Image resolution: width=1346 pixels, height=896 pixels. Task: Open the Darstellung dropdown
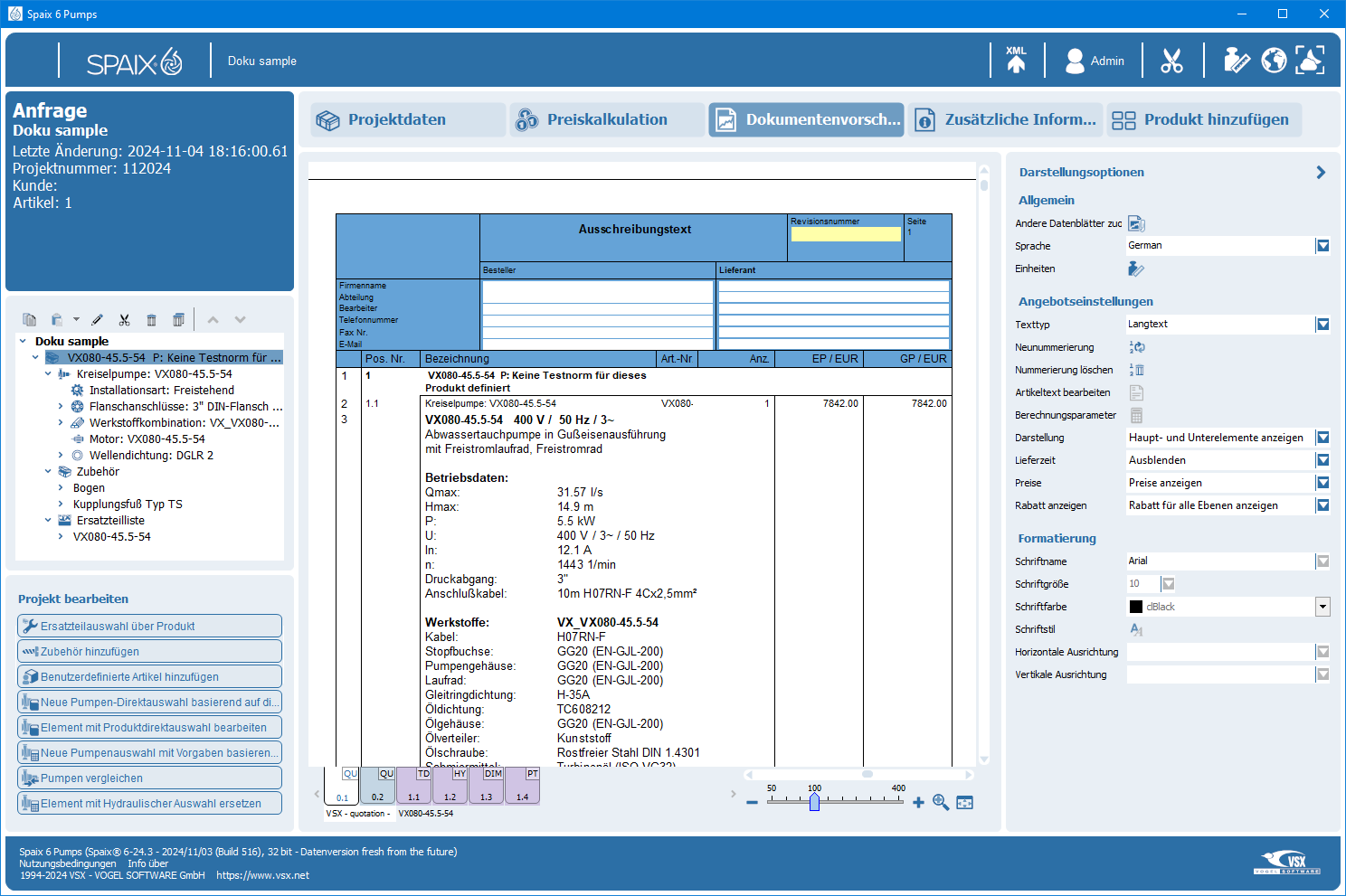(1322, 438)
